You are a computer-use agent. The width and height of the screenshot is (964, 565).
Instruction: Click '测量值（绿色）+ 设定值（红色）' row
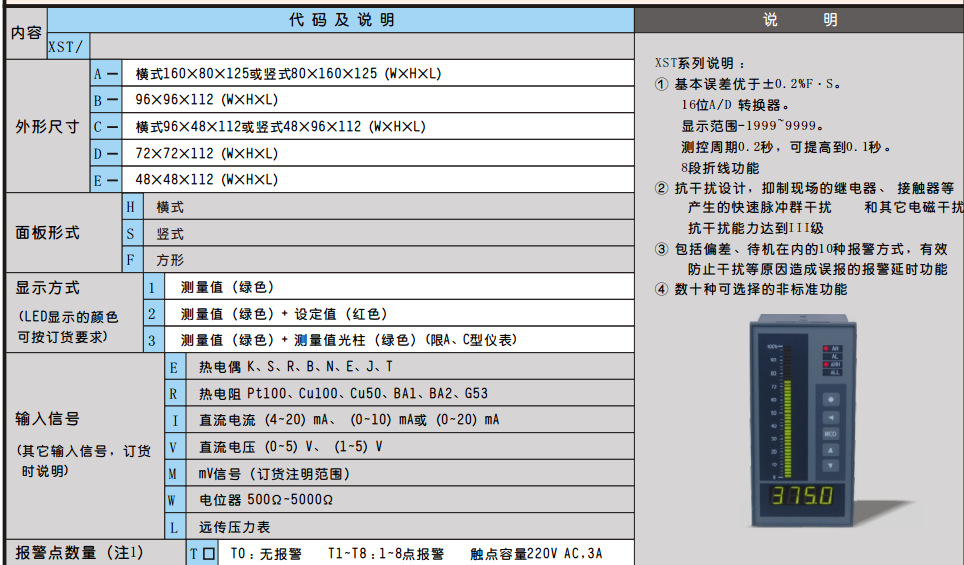[400, 314]
